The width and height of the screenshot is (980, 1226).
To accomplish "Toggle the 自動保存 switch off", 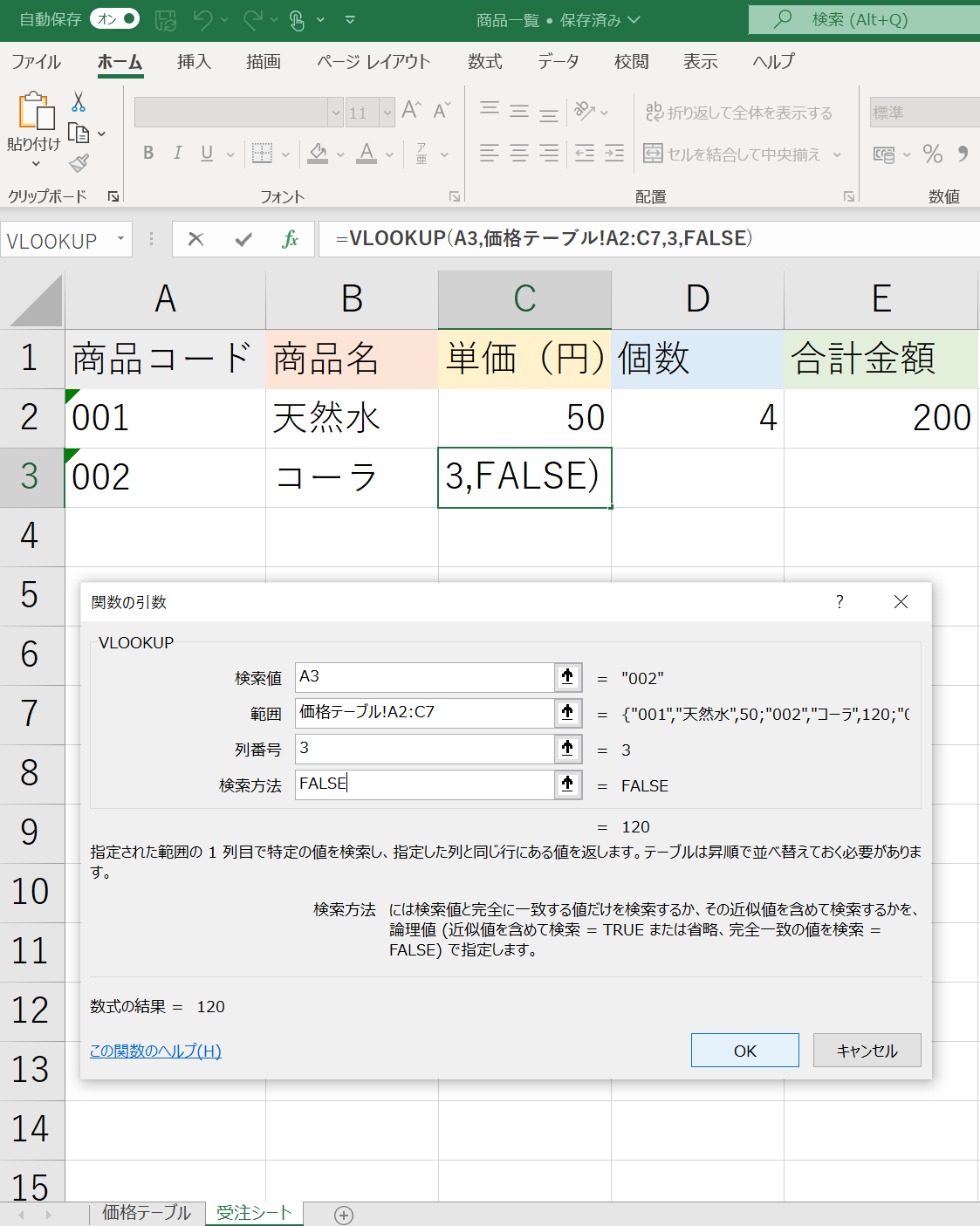I will 114,18.
